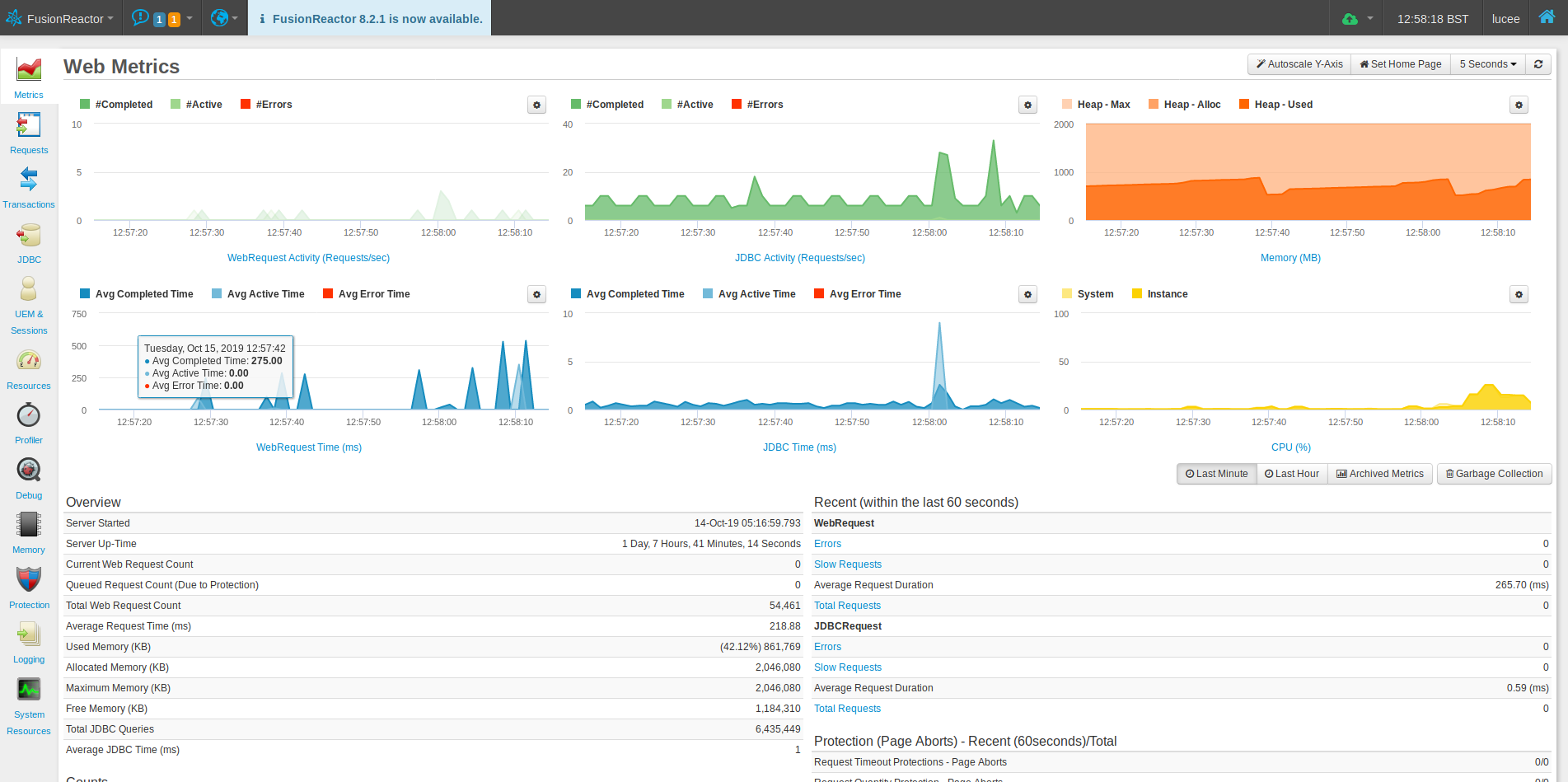Toggle Heap - Max series in Memory legend
The height and width of the screenshot is (782, 1568).
(x=1096, y=105)
